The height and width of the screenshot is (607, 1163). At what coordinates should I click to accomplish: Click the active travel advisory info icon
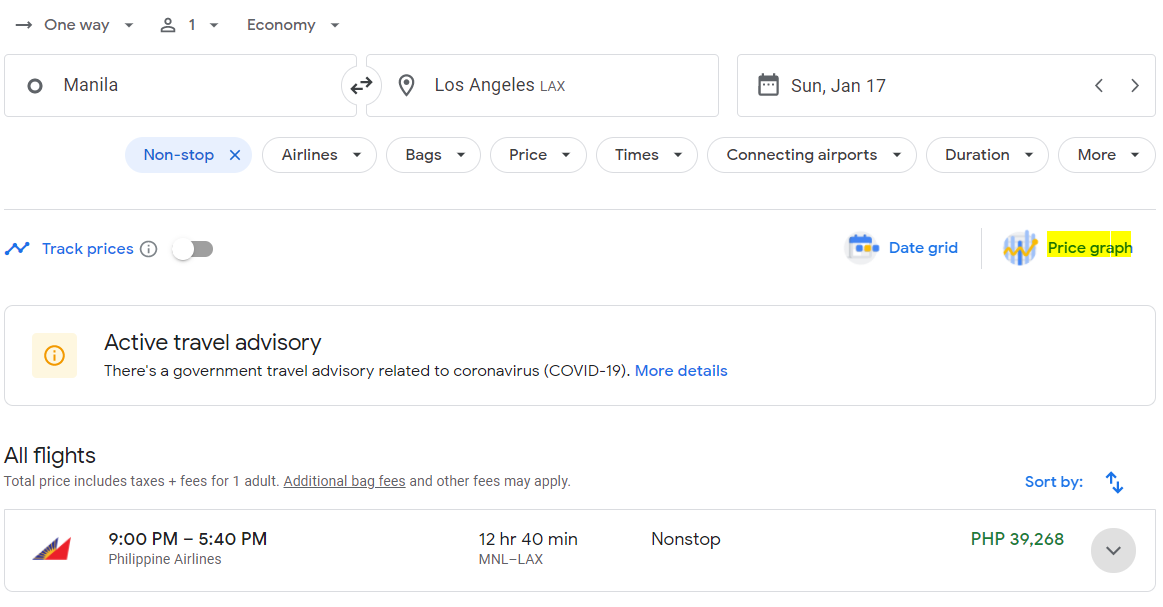[x=54, y=355]
